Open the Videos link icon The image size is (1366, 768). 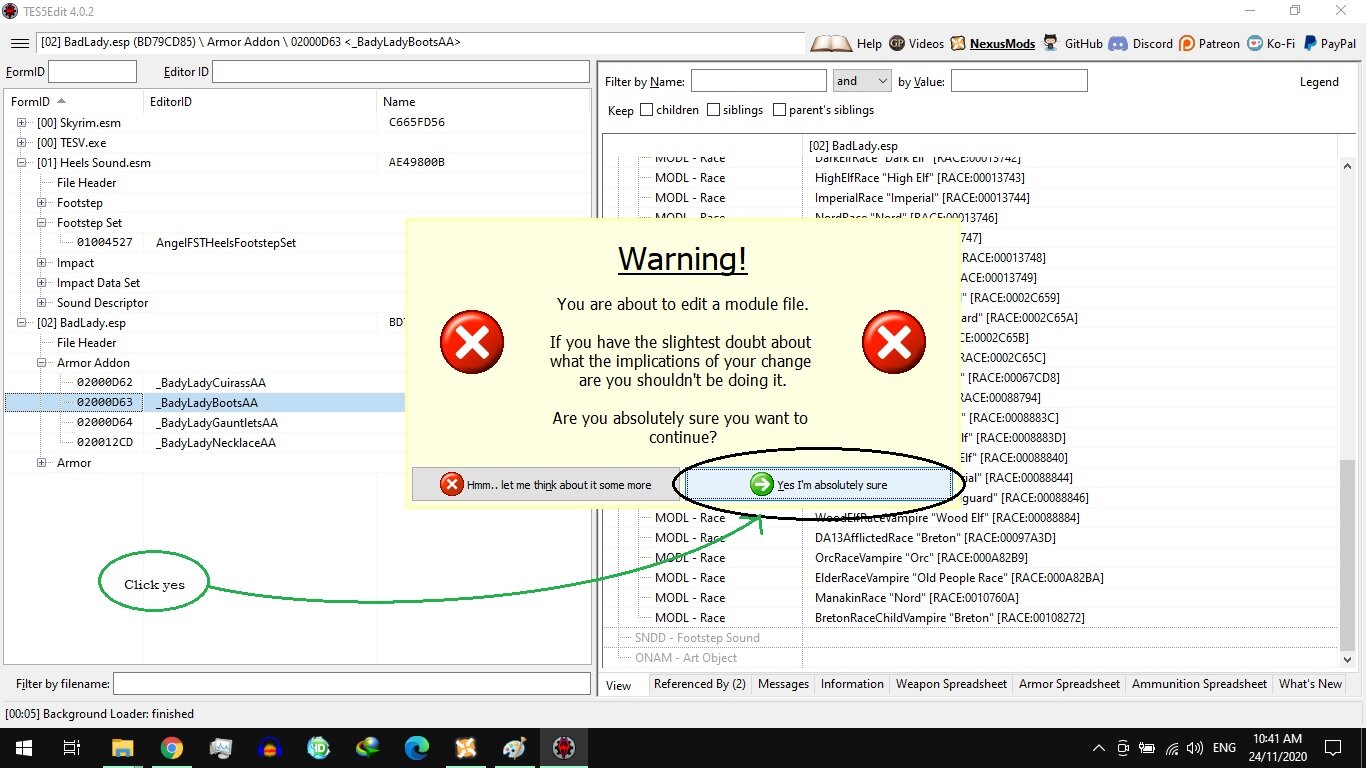tap(897, 43)
